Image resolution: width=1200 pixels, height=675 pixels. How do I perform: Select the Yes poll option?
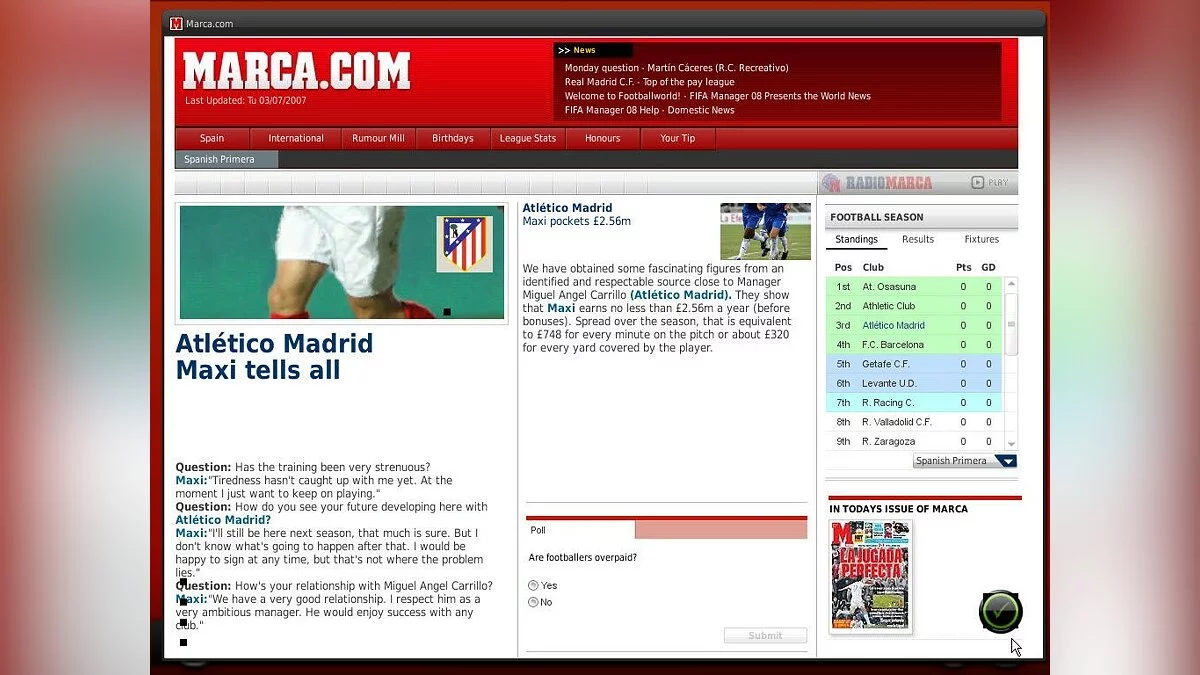534,585
